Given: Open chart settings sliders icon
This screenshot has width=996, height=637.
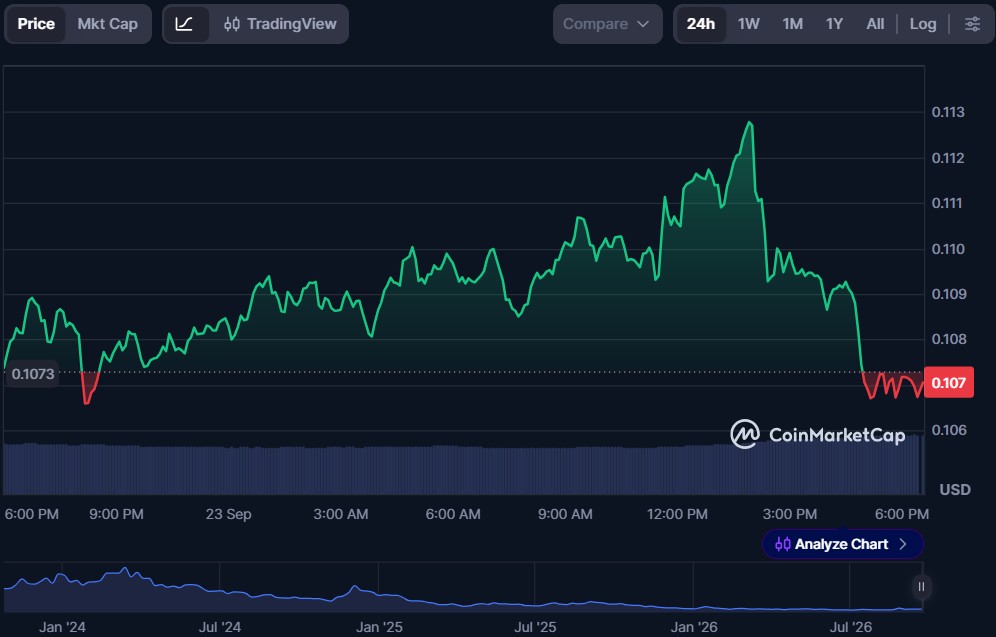Looking at the screenshot, I should (972, 24).
